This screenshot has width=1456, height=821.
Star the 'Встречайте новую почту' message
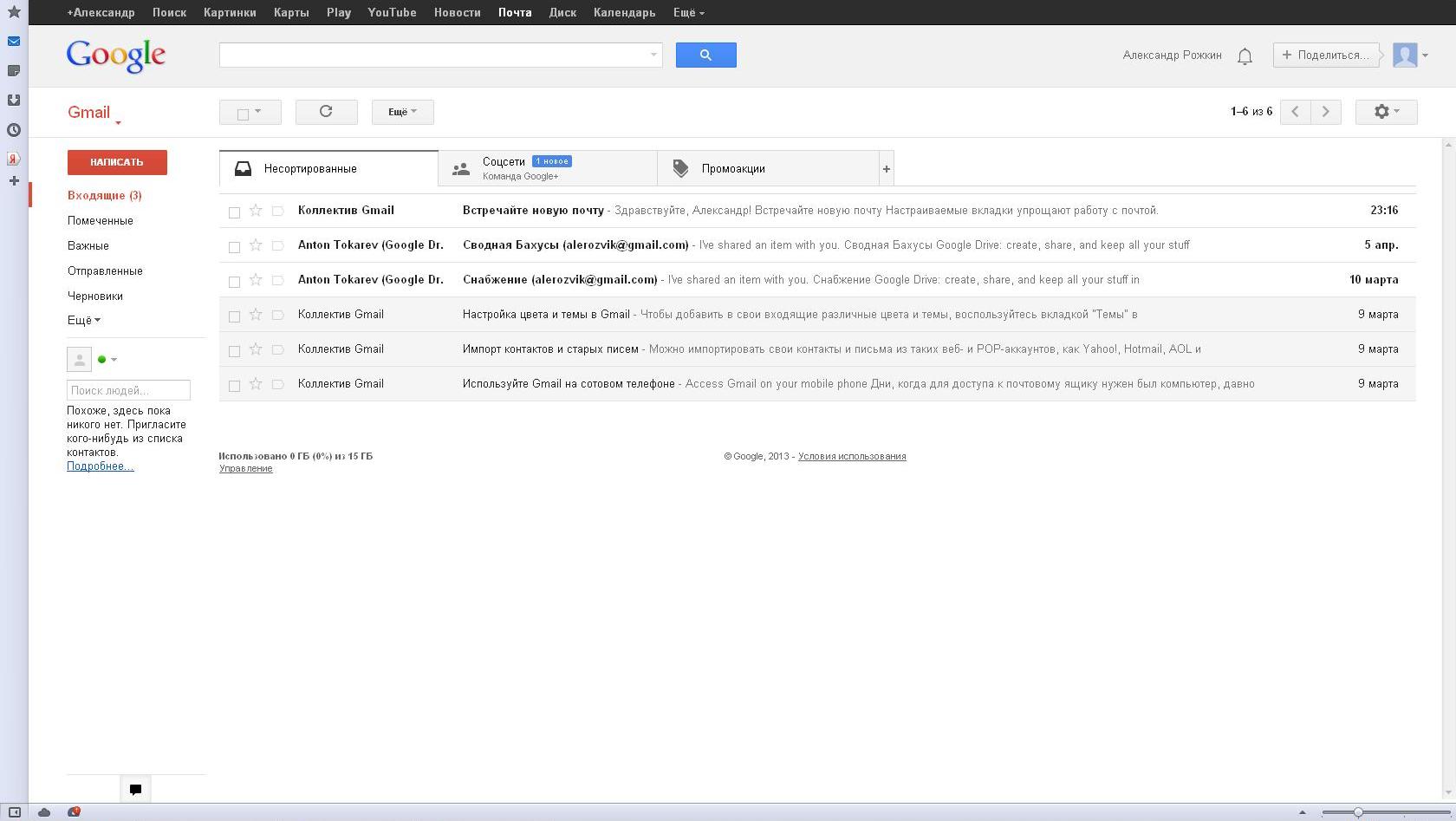256,210
